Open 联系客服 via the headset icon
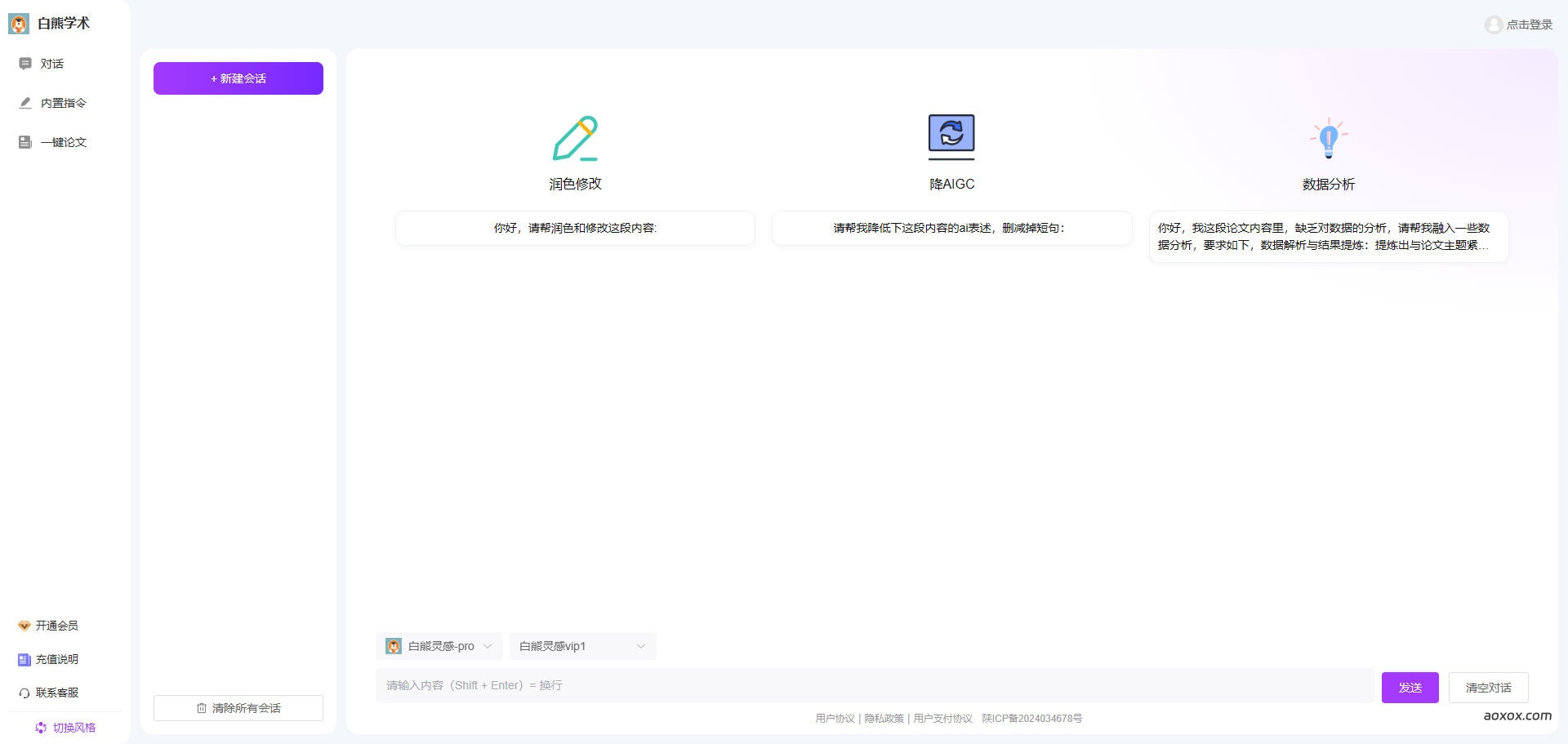 coord(24,693)
